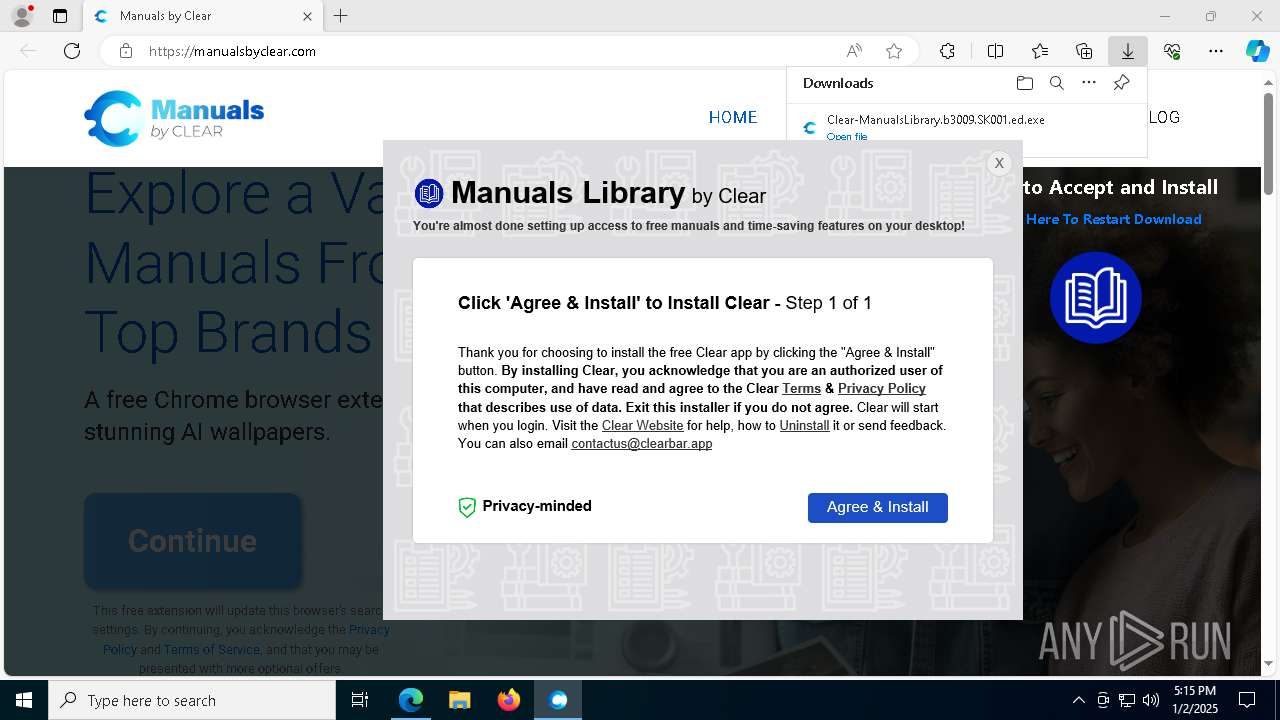Close the Manuals Library dialog with X
1280x720 pixels.
coord(998,163)
